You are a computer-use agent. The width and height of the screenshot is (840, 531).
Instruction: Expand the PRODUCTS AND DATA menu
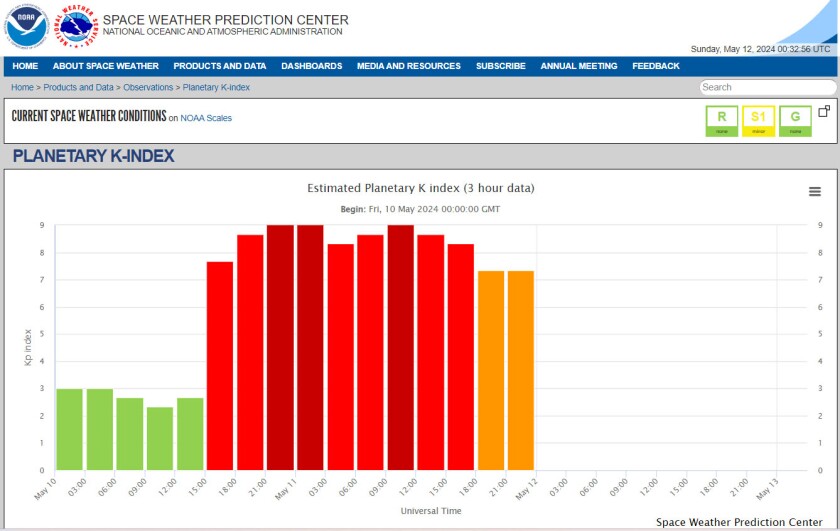coord(220,66)
